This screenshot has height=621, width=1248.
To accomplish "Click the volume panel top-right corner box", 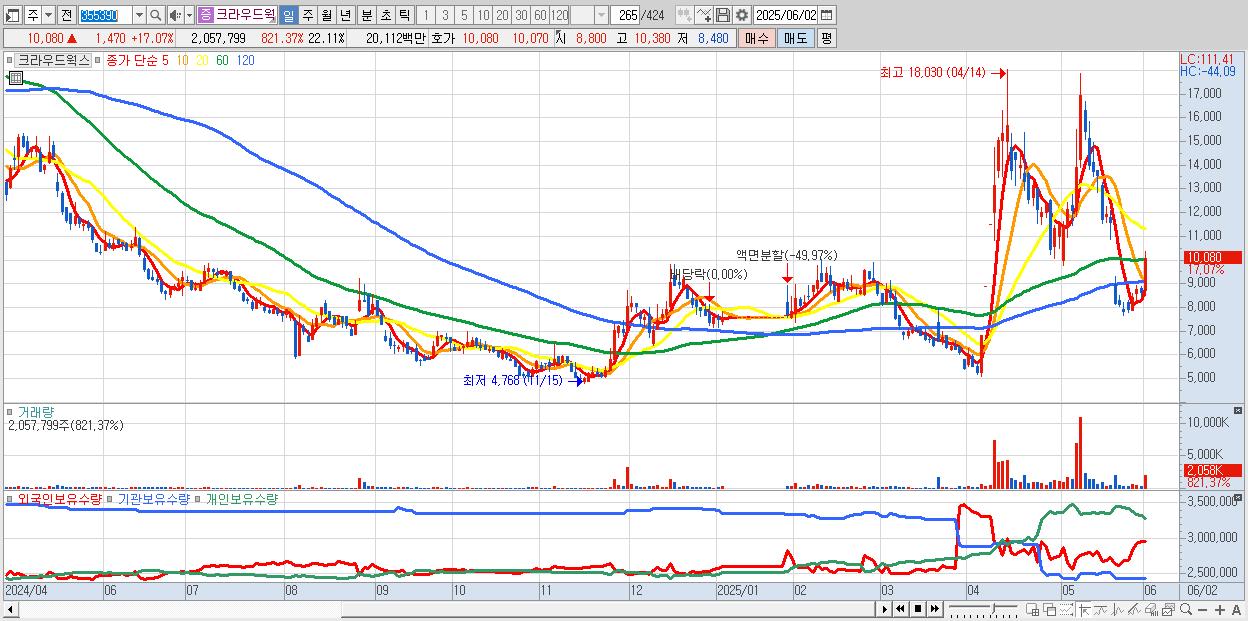I will pos(1239,411).
